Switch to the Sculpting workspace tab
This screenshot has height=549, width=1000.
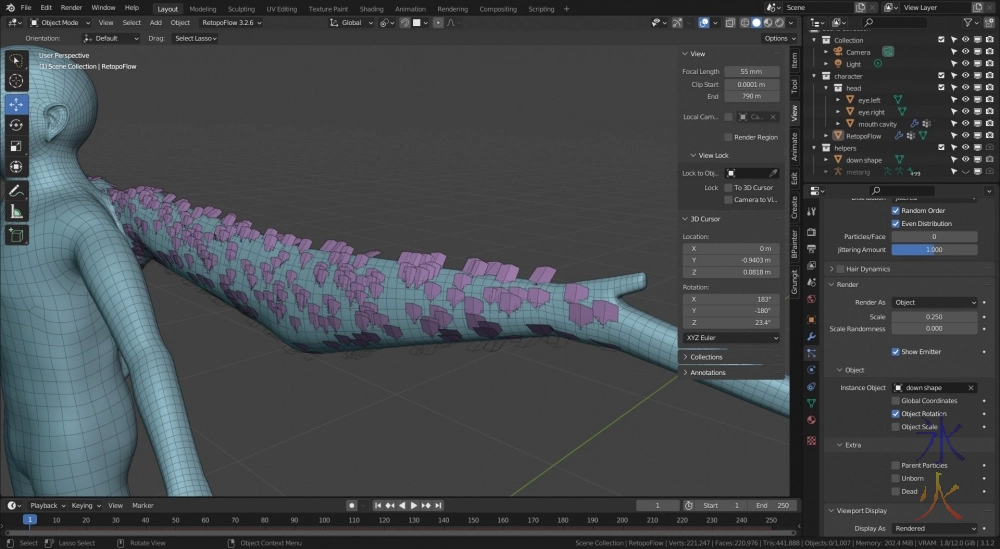[x=241, y=8]
